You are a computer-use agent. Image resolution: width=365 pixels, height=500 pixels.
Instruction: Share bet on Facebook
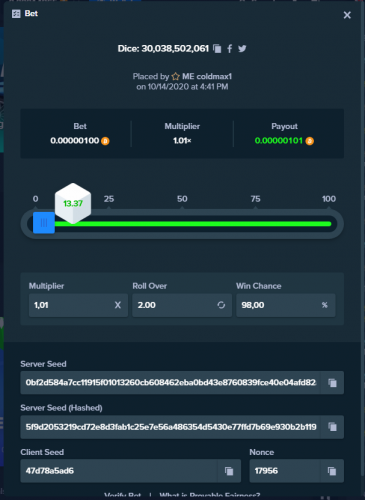click(x=230, y=49)
